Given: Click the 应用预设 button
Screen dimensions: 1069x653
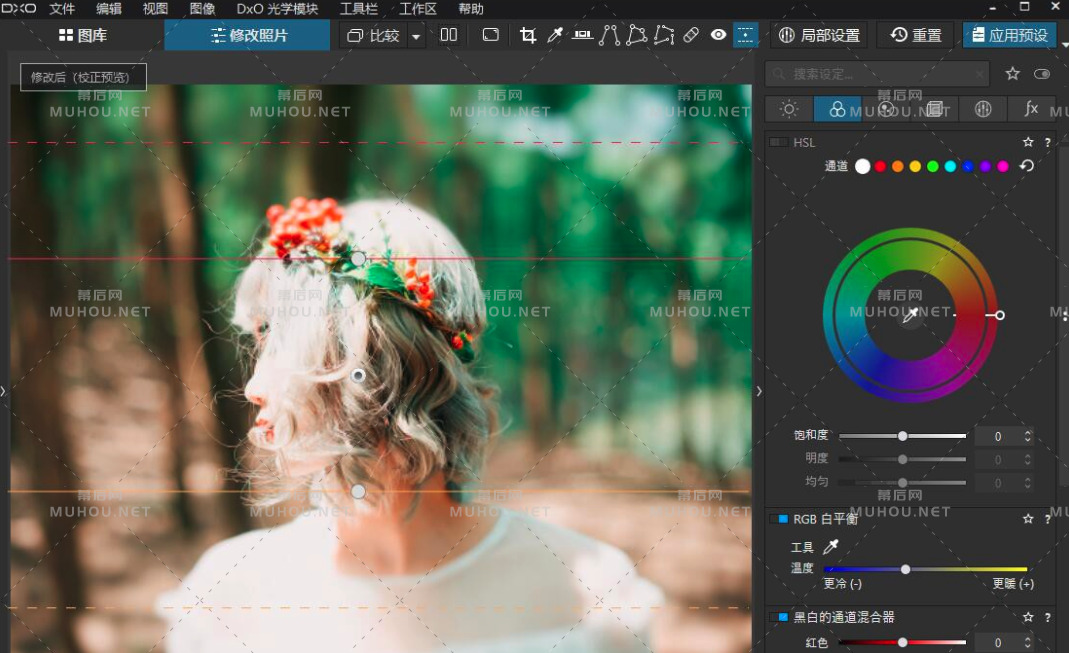Looking at the screenshot, I should 1010,35.
